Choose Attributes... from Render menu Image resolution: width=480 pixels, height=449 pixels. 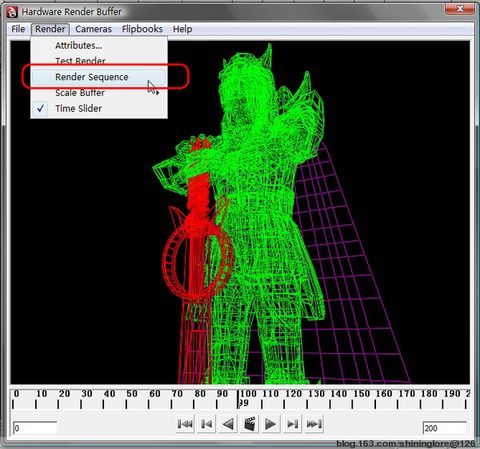(x=99, y=45)
